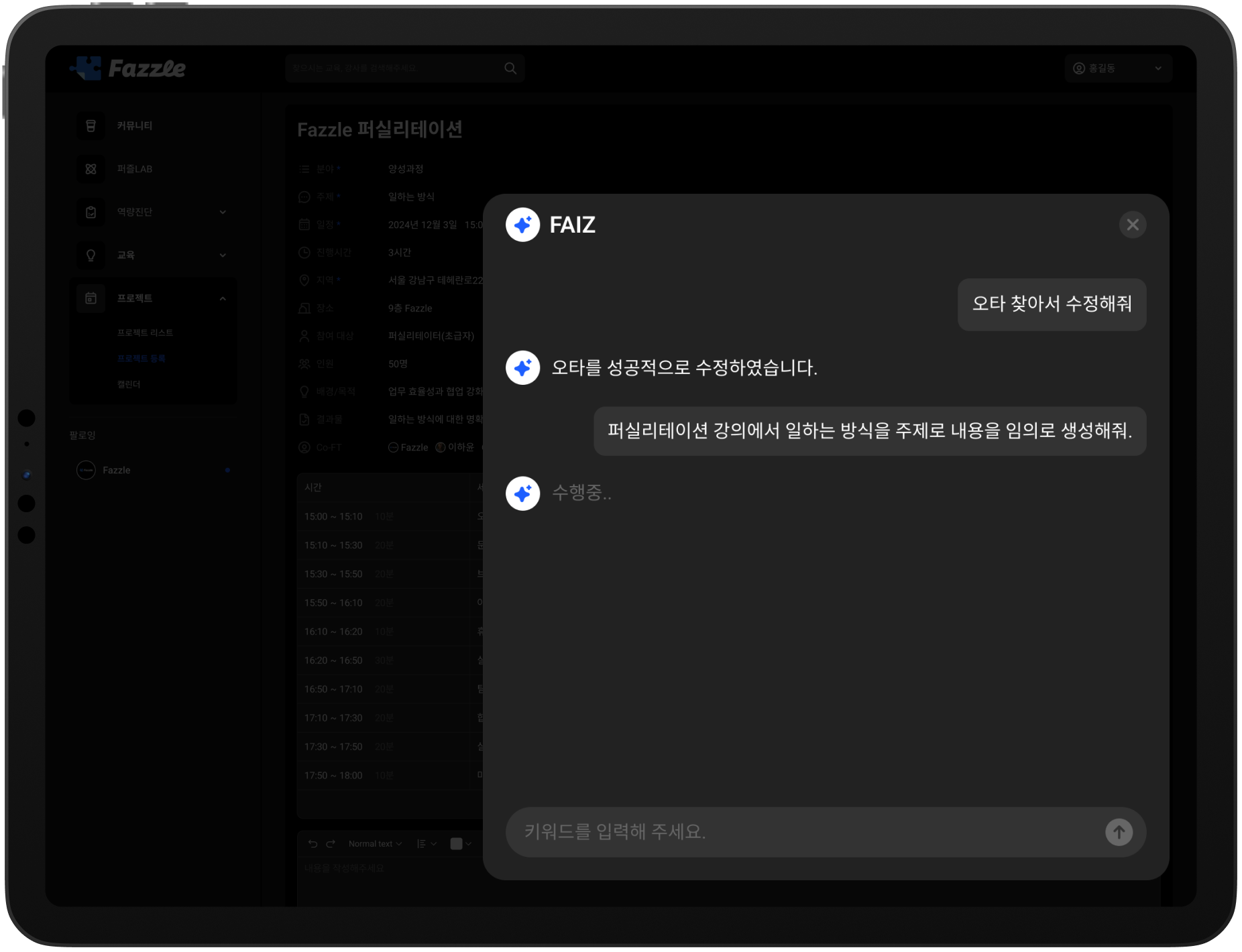Viewport: 1242px width, 952px height.
Task: Select the '오타 찾아서 수정해줘' message bubble
Action: coord(1052,304)
